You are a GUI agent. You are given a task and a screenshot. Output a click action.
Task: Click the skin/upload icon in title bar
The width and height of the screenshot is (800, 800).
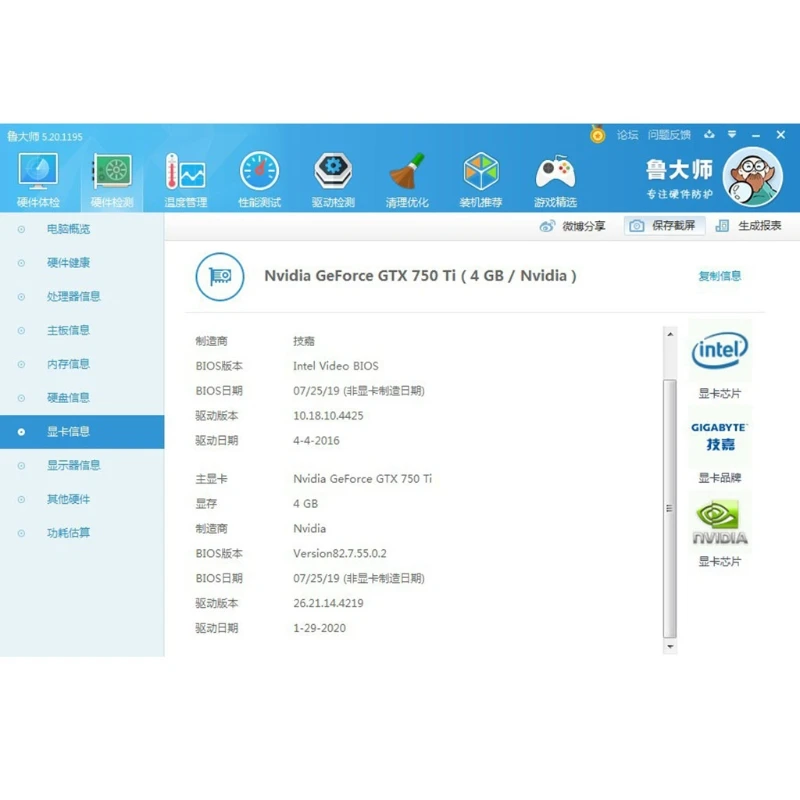(x=709, y=134)
